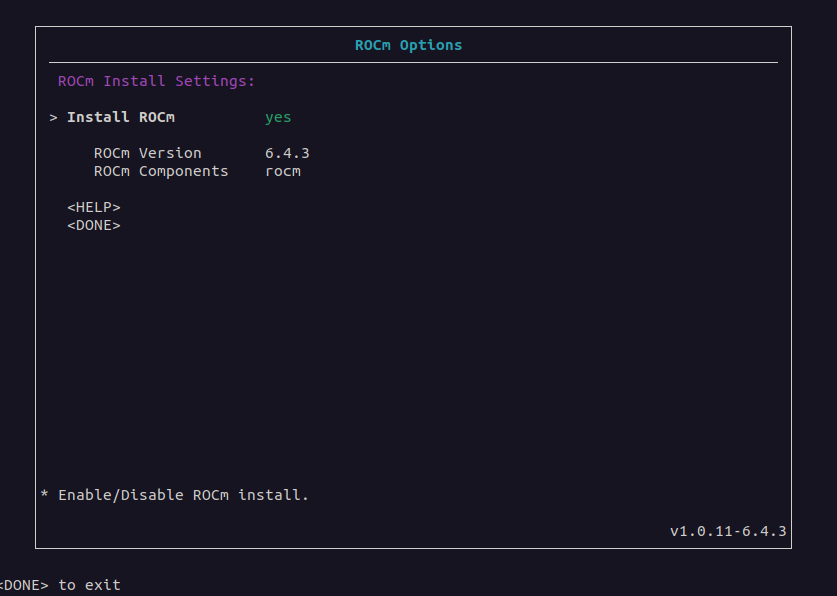Click the ROCm Options title

[408, 45]
